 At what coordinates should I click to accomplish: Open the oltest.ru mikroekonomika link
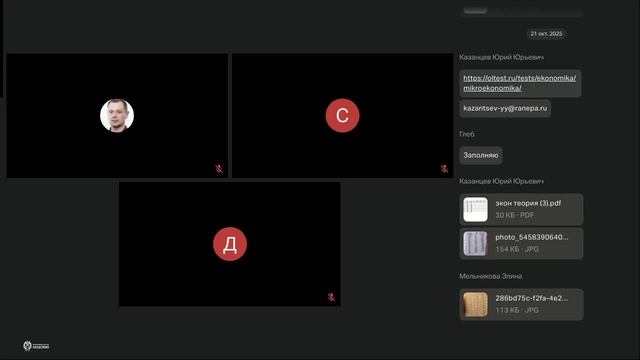520,83
